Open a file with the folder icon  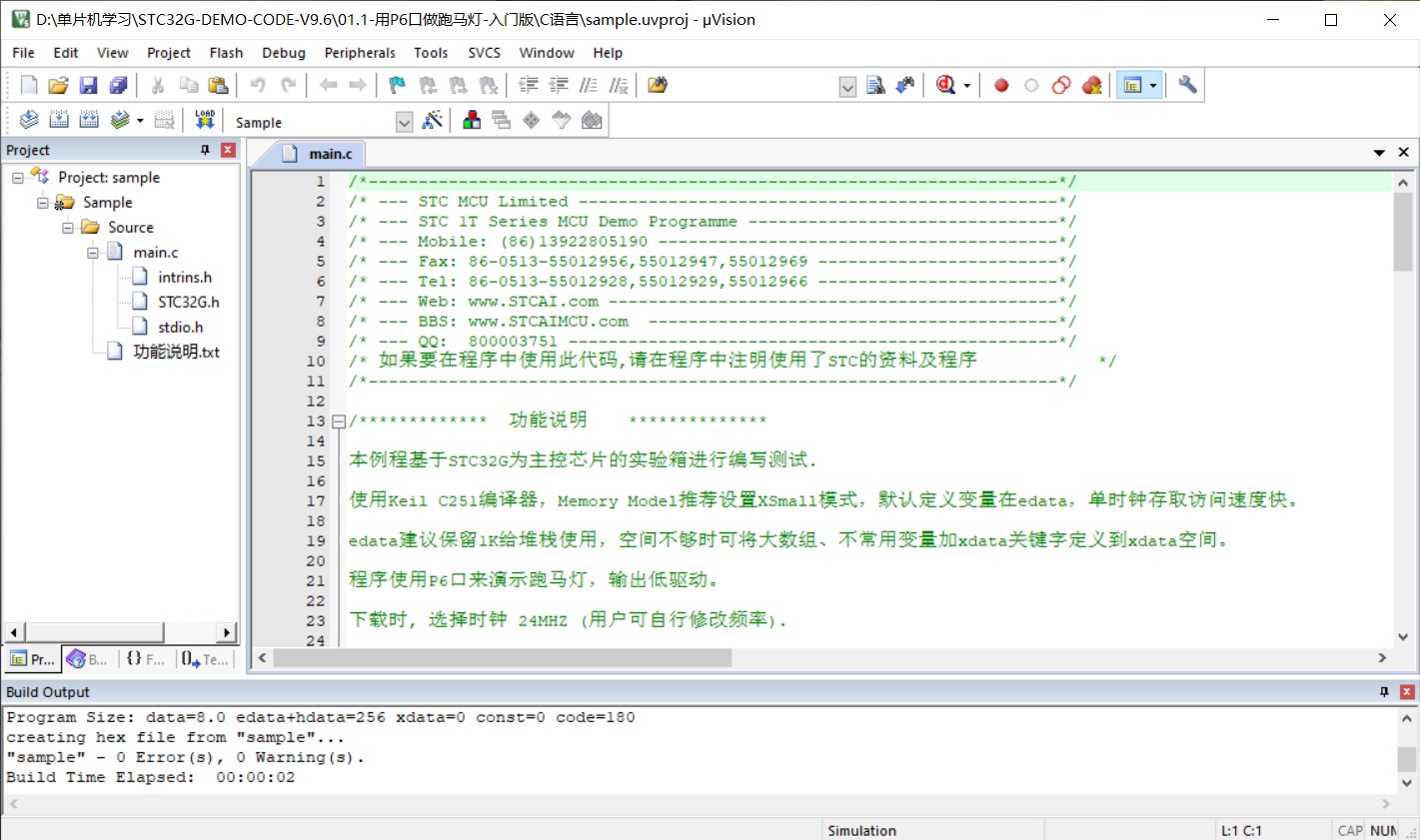[x=58, y=85]
